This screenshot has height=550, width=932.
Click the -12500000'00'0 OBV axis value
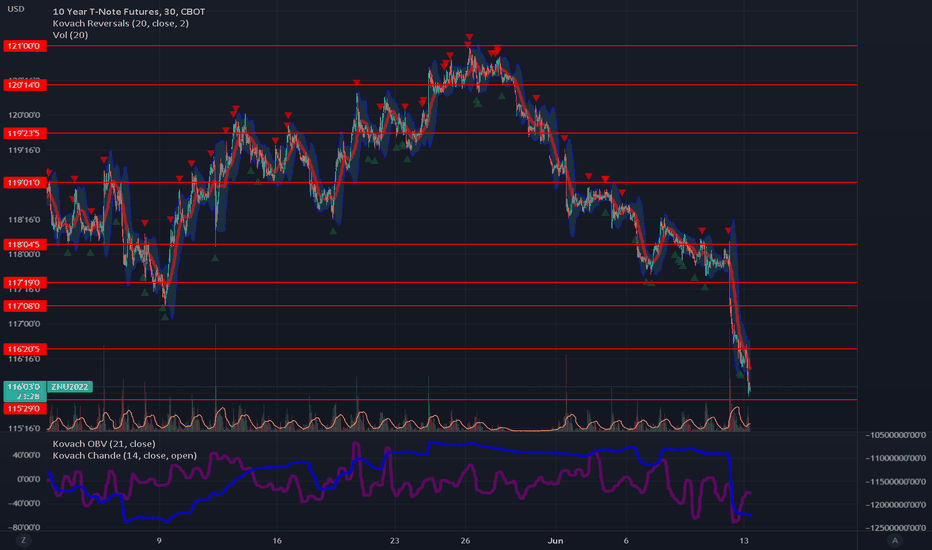pos(896,528)
